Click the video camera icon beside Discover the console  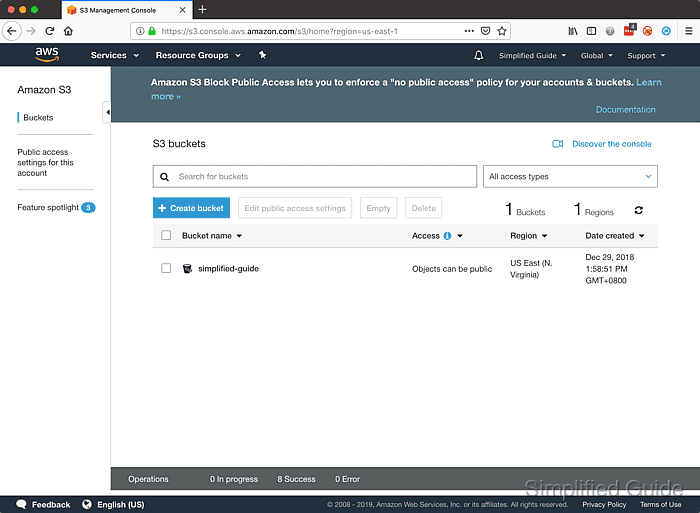(x=558, y=144)
